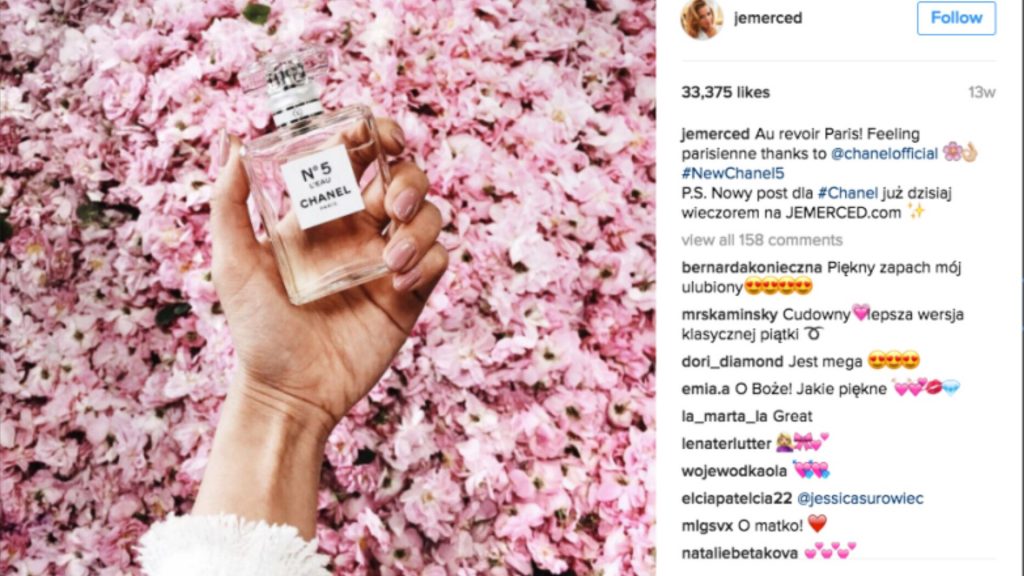Open lenaterlutter commenter profile

tap(726, 443)
